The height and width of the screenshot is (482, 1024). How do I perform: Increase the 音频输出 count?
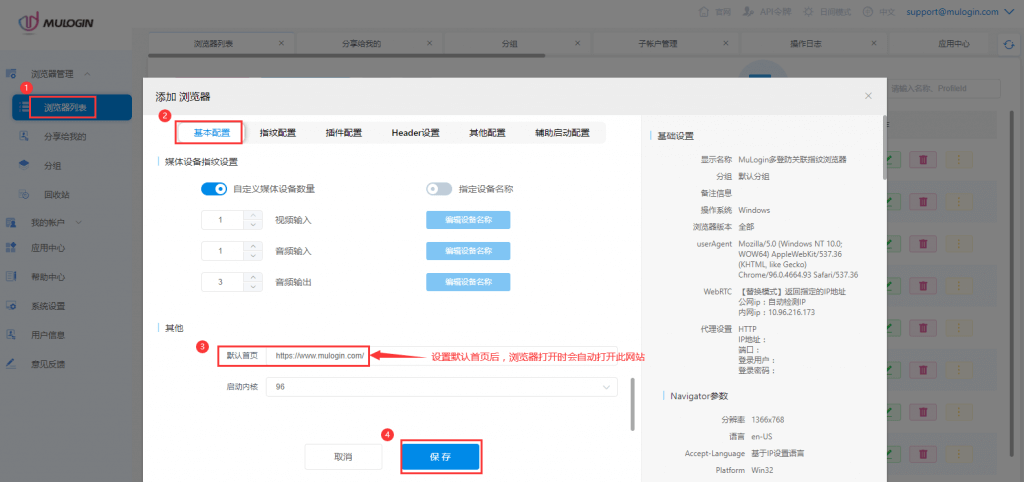253,278
